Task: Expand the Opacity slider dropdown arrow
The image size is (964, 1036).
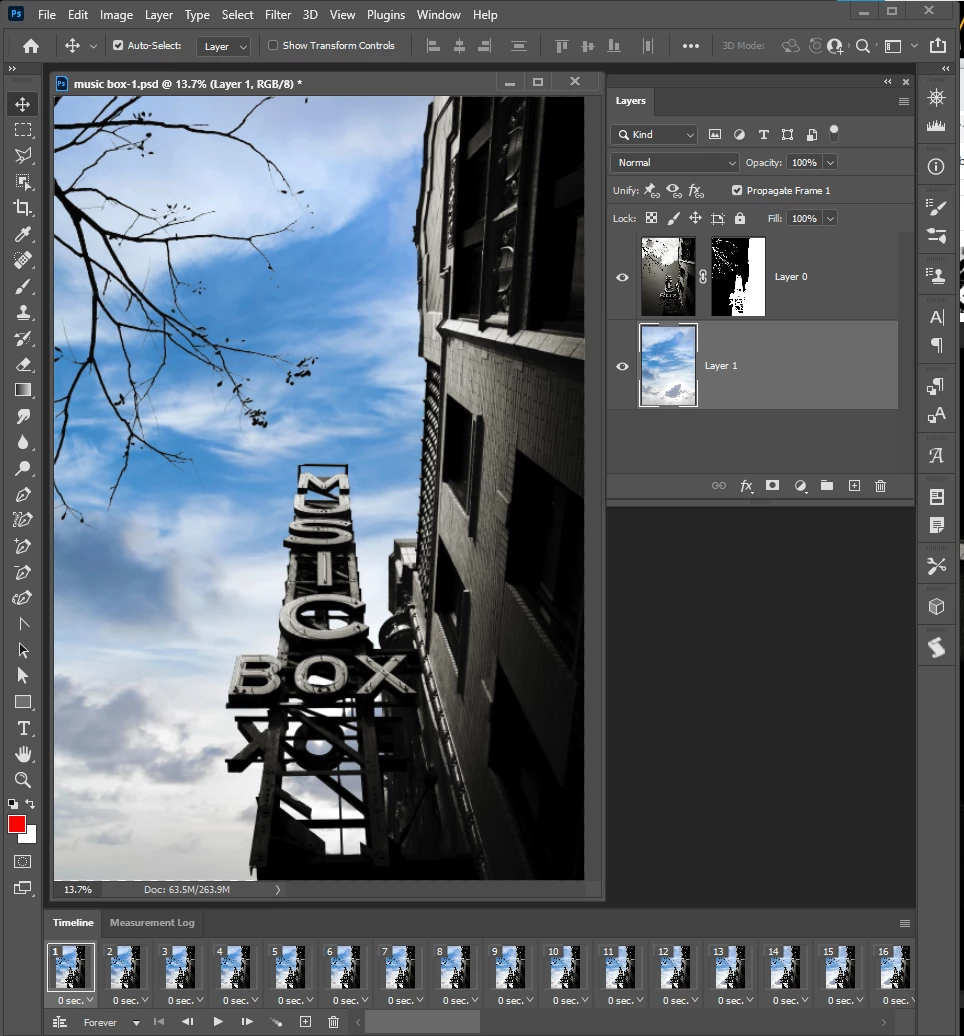Action: tap(831, 163)
